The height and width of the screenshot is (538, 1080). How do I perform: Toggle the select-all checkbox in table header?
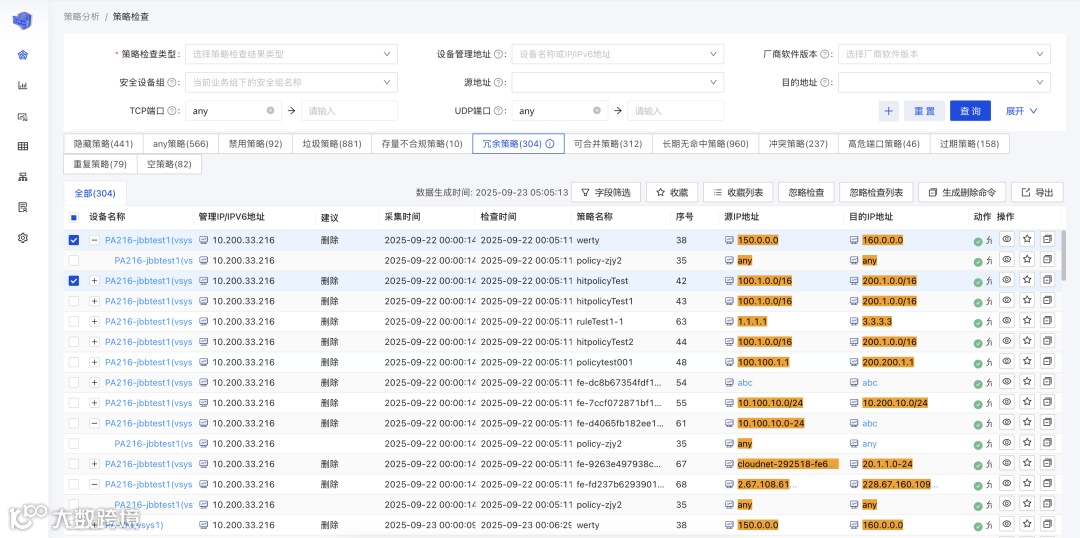click(74, 218)
